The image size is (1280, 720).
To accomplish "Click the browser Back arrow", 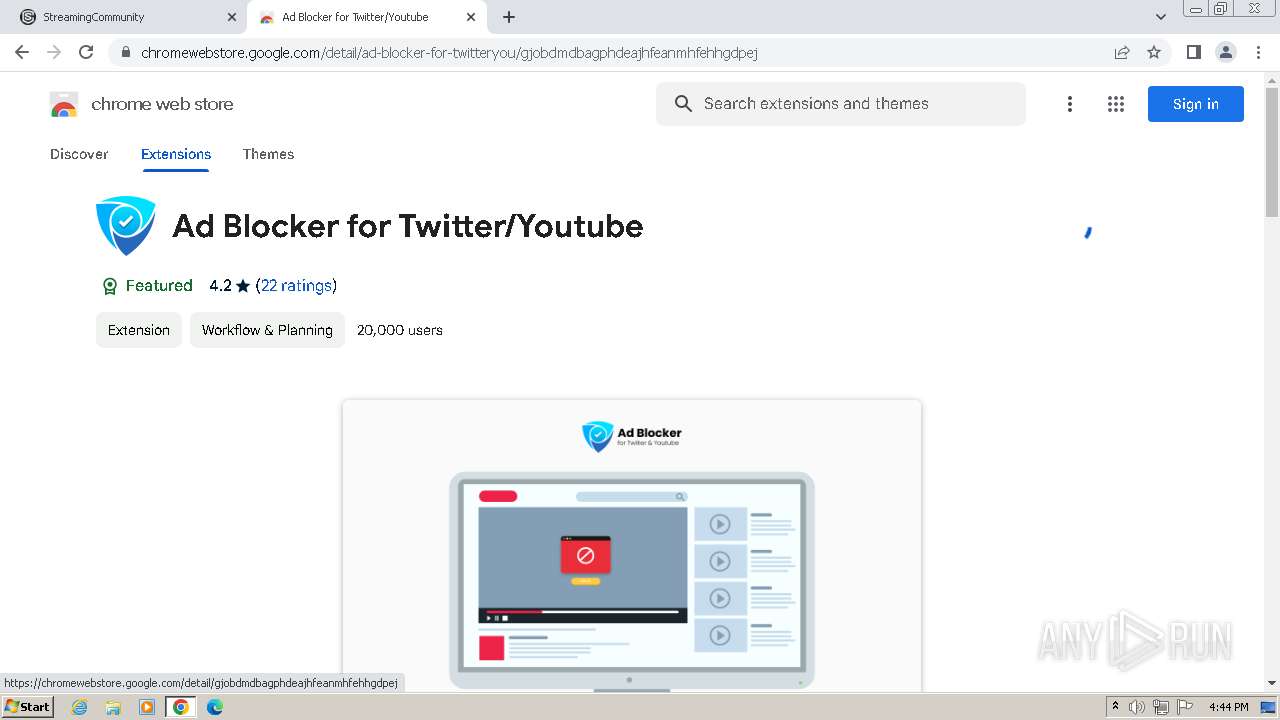I will (x=22, y=52).
